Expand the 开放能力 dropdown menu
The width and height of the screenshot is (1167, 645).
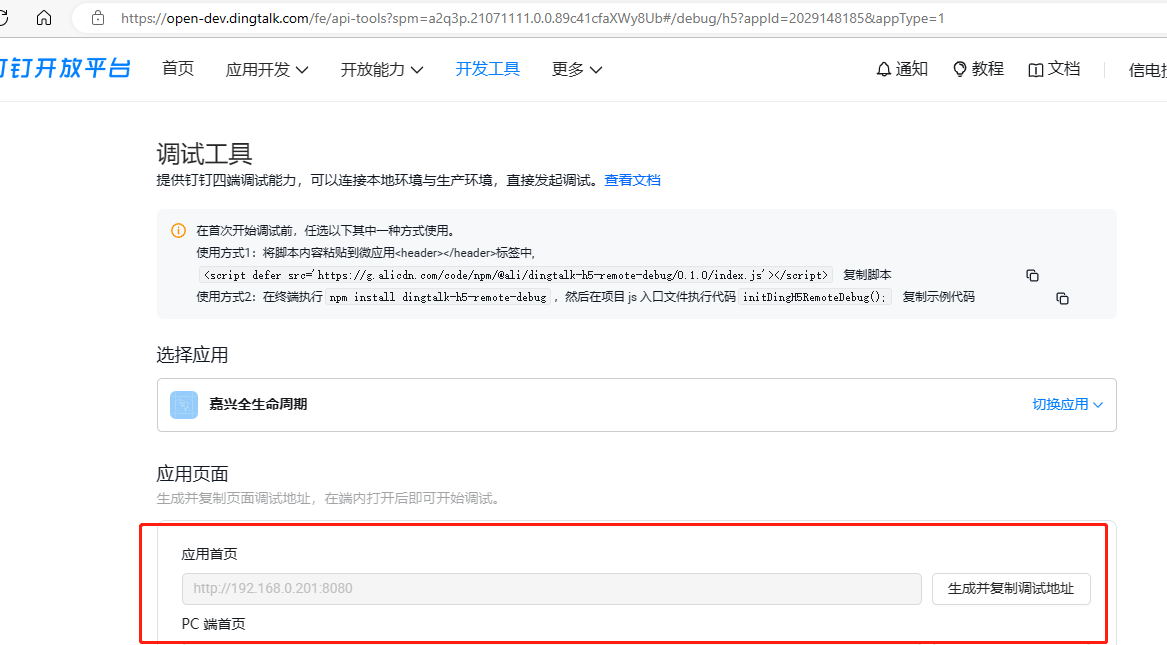(x=382, y=69)
